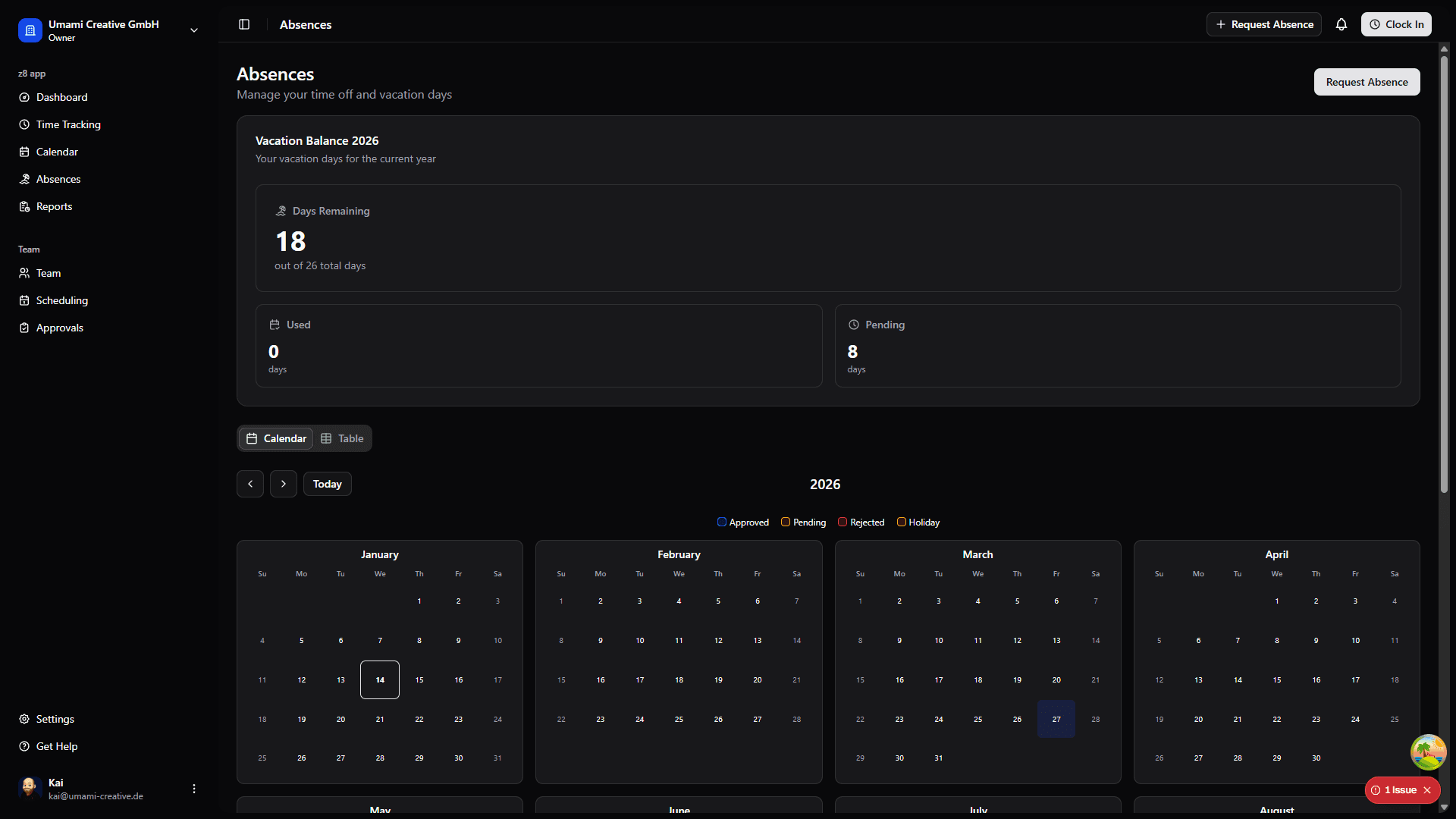Screen dimensions: 1456x819
Task: Switch to Calendar view toggle
Action: click(x=276, y=438)
